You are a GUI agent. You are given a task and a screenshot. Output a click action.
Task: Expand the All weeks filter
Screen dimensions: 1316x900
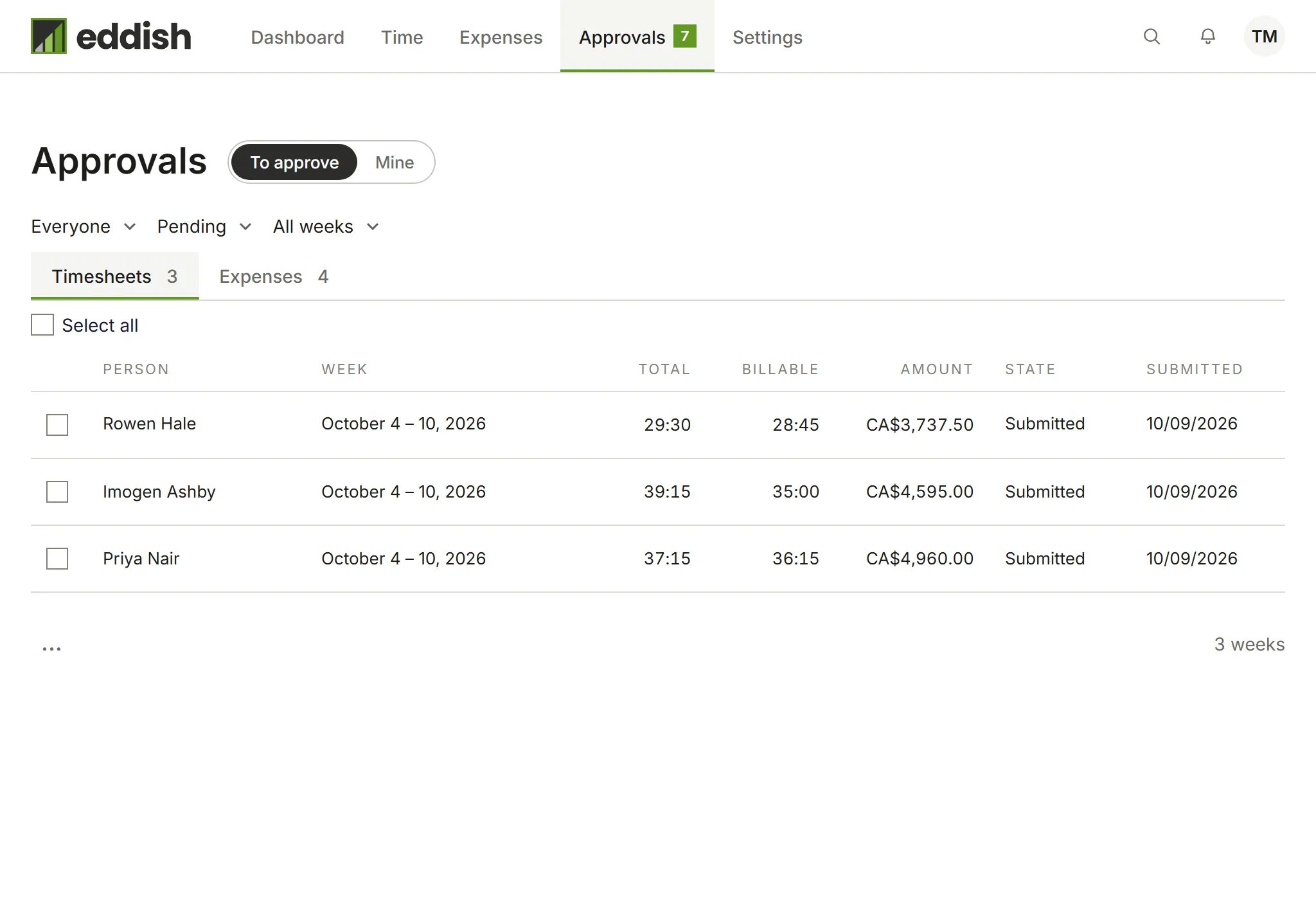[326, 226]
